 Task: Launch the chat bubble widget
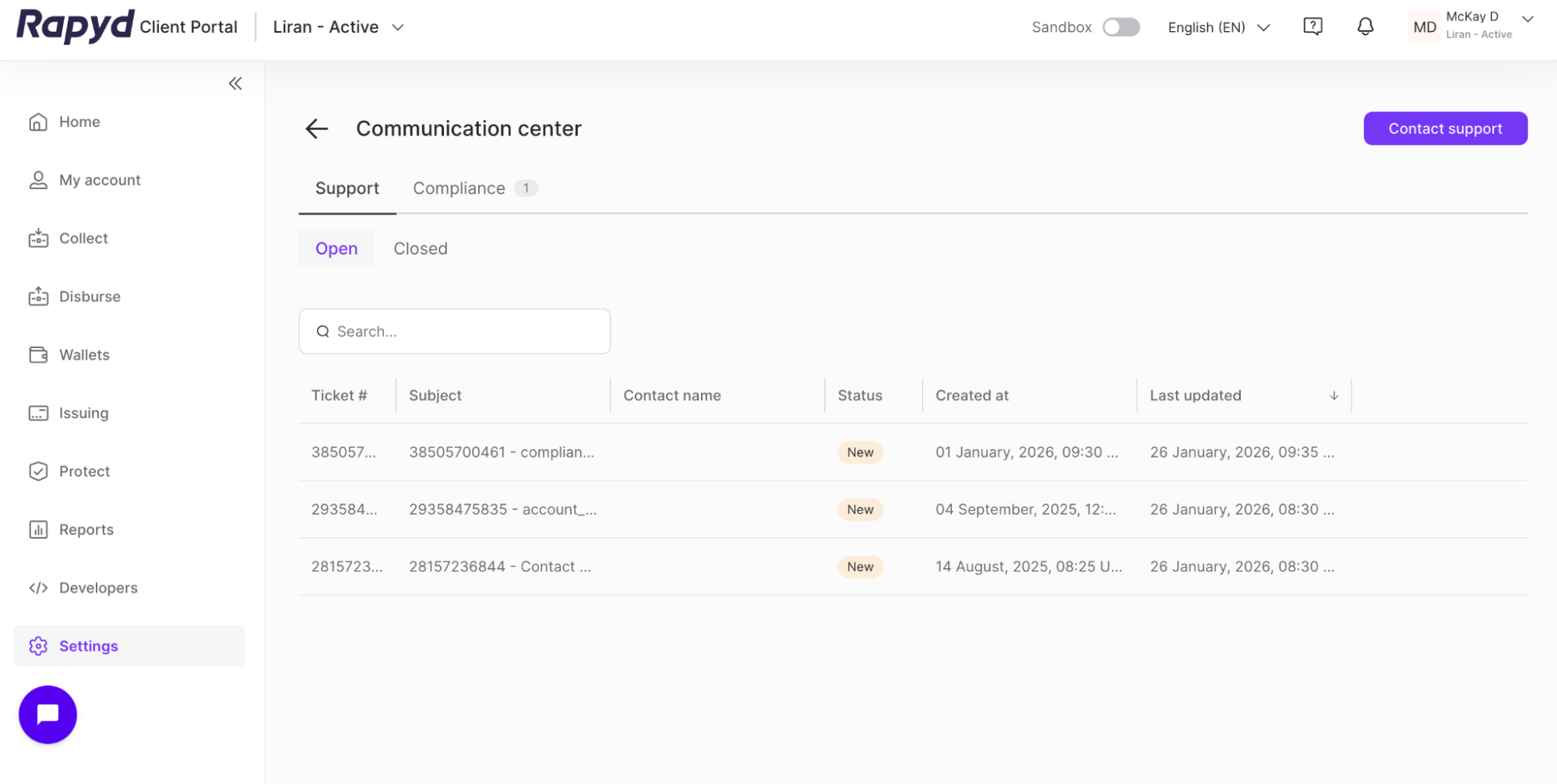pos(48,714)
